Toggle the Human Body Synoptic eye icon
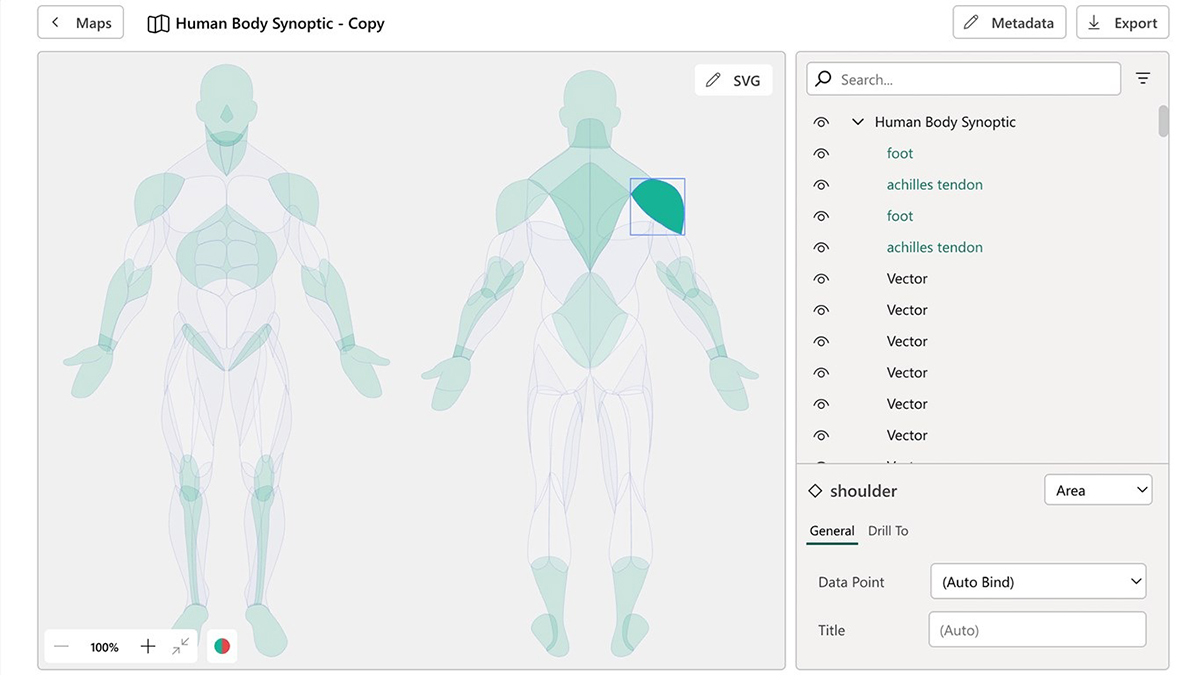Image resolution: width=1200 pixels, height=675 pixels. (x=821, y=121)
